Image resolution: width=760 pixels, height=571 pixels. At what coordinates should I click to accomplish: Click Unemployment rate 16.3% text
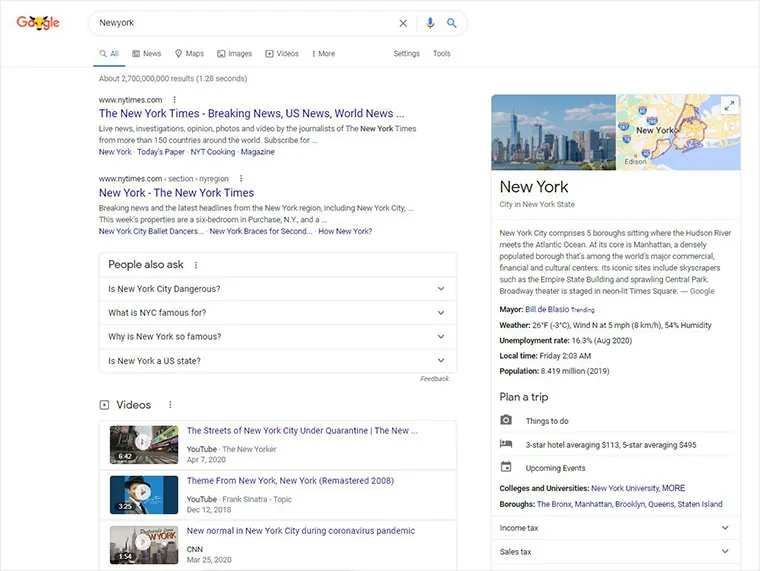566,341
